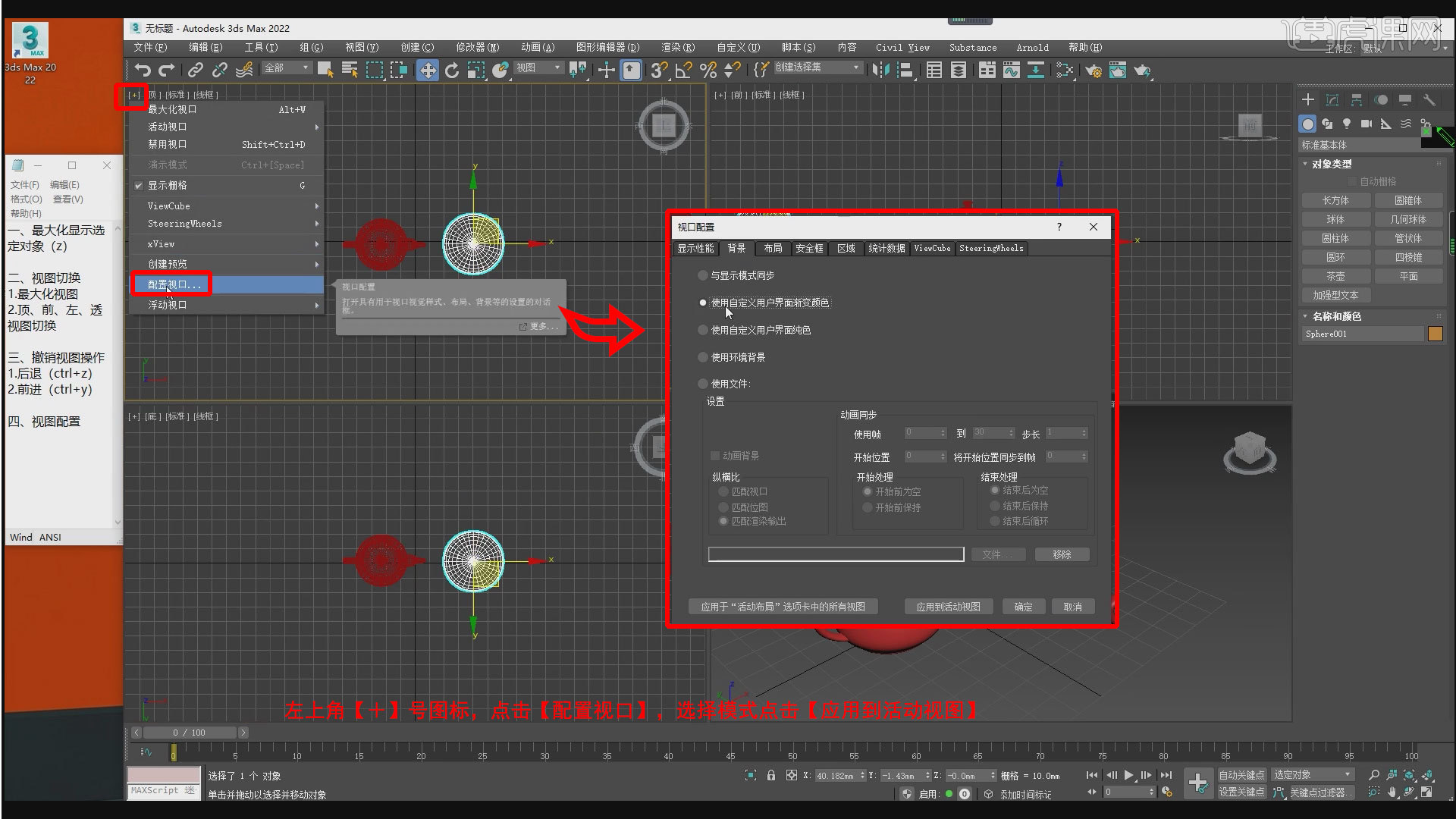Switch to the Cameras creation category icon
This screenshot has width=1456, height=819.
[x=1367, y=124]
